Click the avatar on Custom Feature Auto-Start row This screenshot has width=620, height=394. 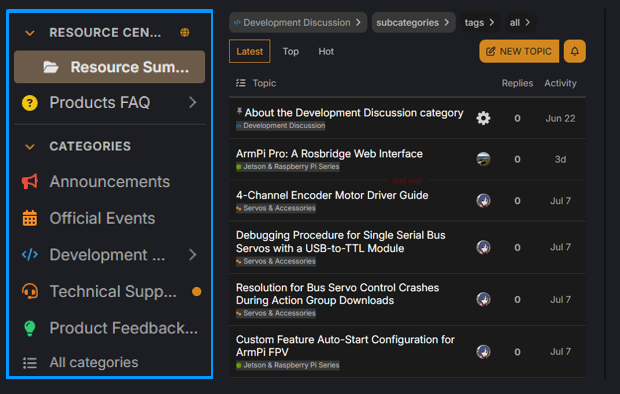(x=483, y=352)
